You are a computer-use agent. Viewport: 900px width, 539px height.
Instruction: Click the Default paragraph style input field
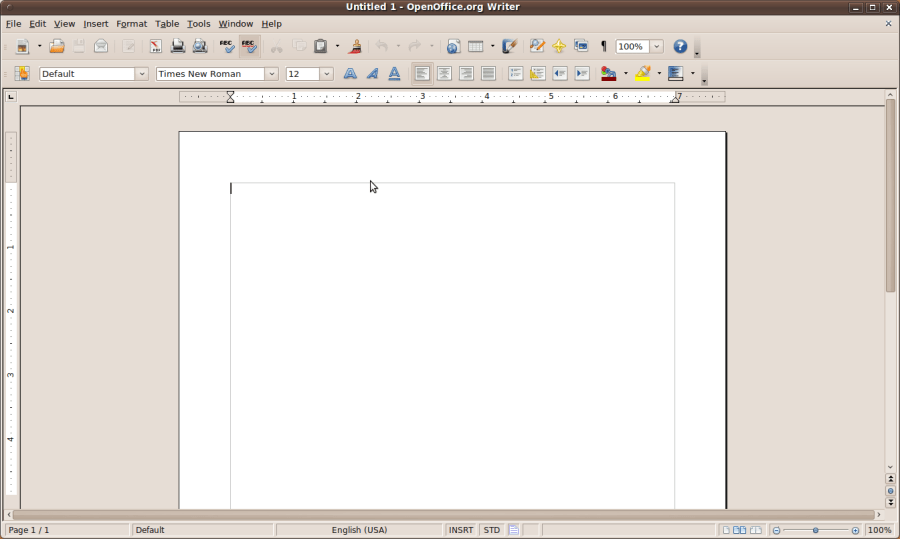pos(86,74)
